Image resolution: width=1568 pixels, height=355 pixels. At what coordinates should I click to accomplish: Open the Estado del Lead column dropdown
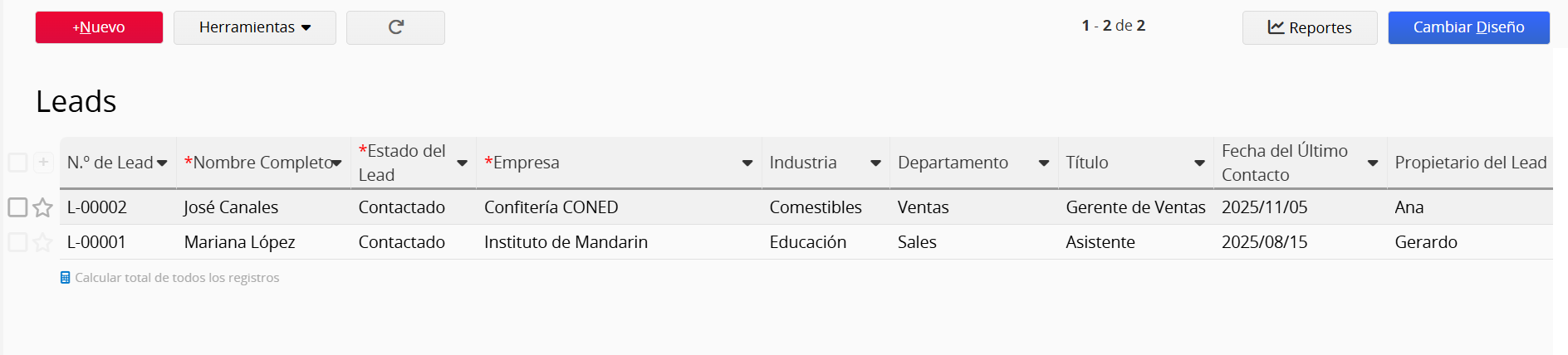463,163
